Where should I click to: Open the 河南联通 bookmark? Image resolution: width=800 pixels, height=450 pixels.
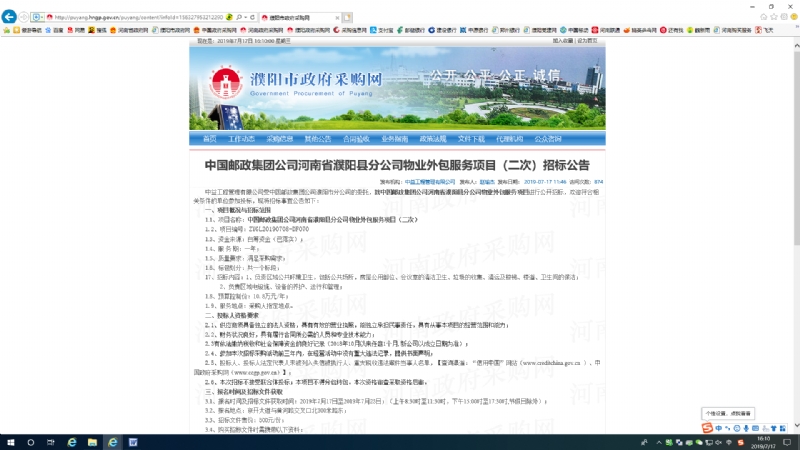[606, 30]
